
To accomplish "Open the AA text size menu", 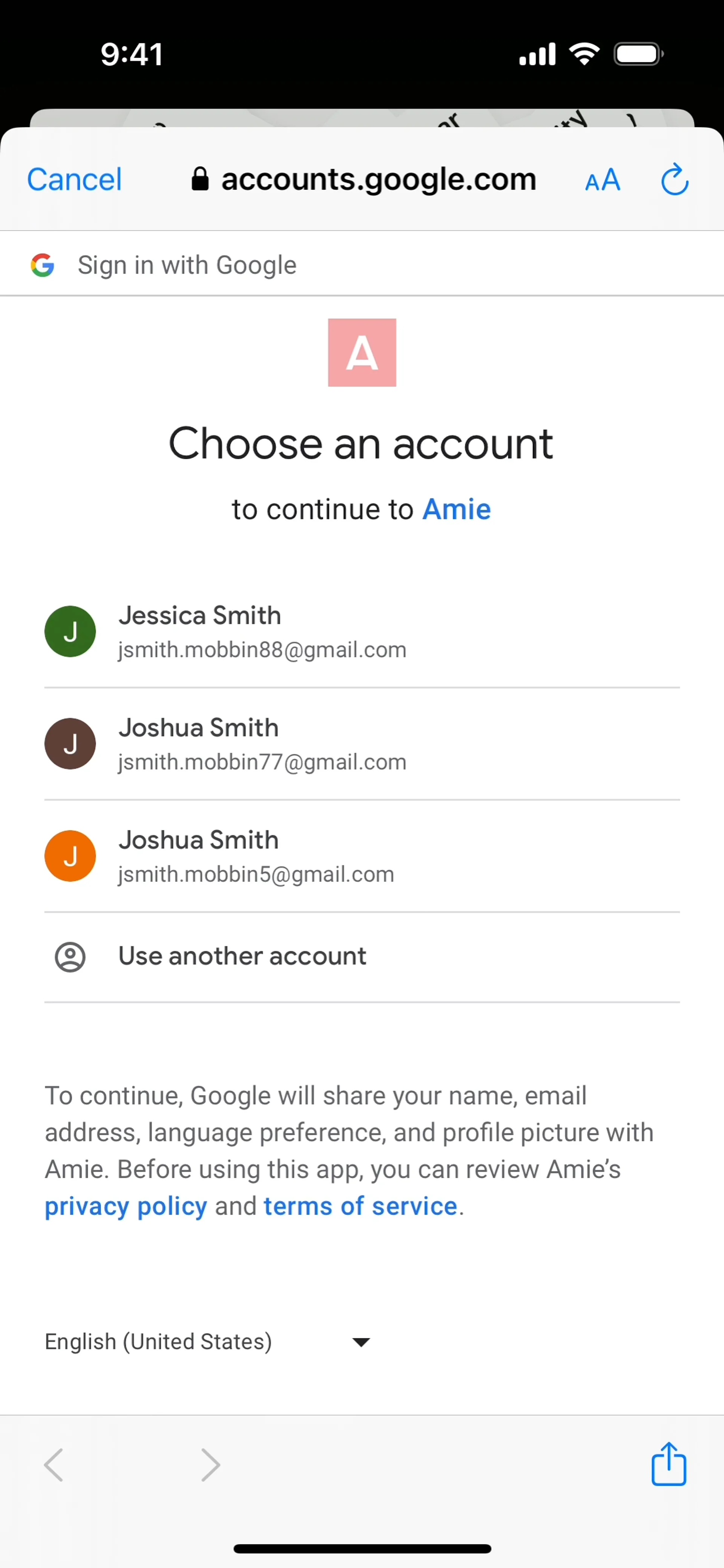I will click(602, 180).
